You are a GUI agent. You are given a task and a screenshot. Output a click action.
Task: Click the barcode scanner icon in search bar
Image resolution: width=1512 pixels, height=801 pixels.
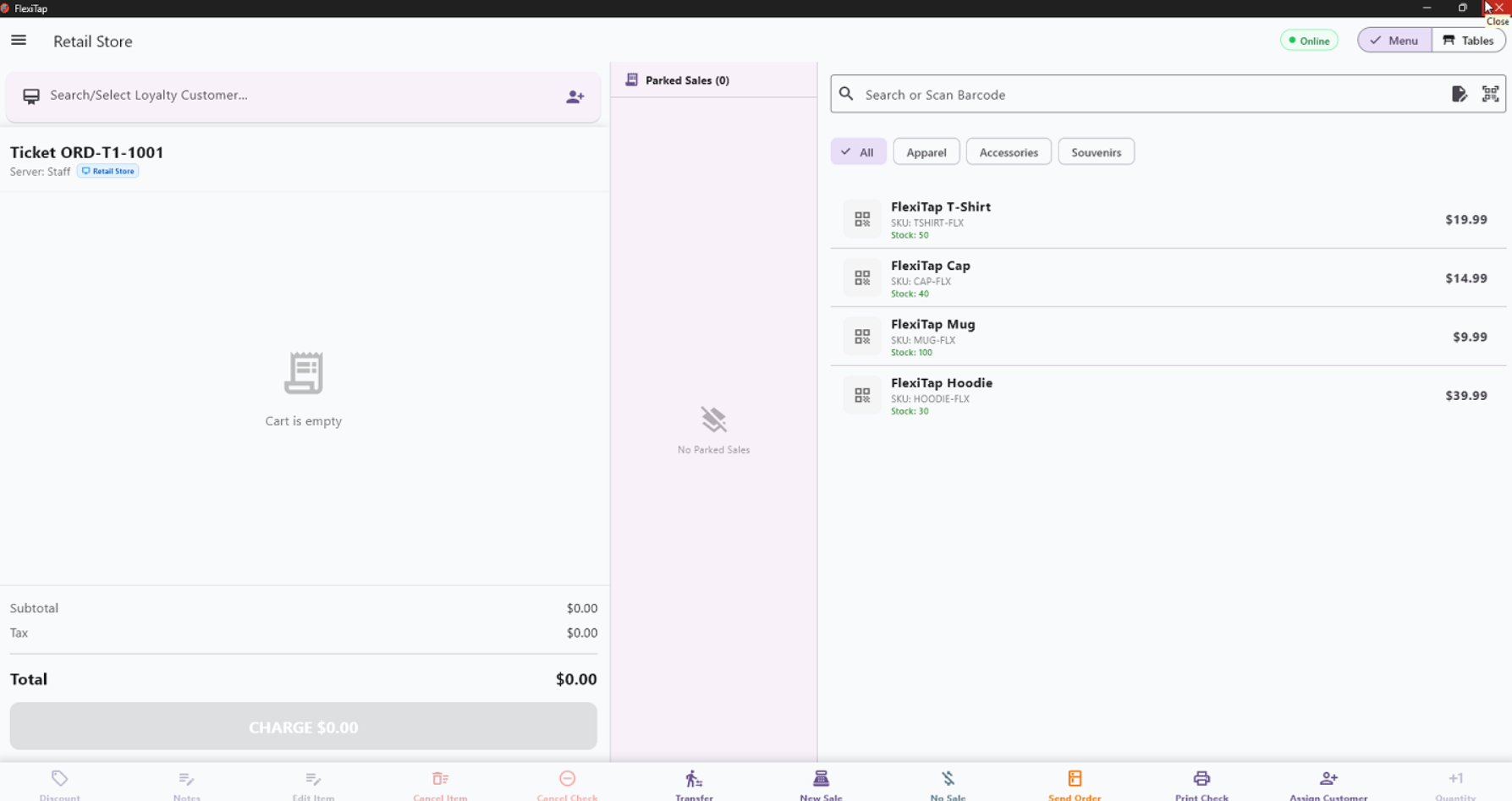click(1490, 95)
